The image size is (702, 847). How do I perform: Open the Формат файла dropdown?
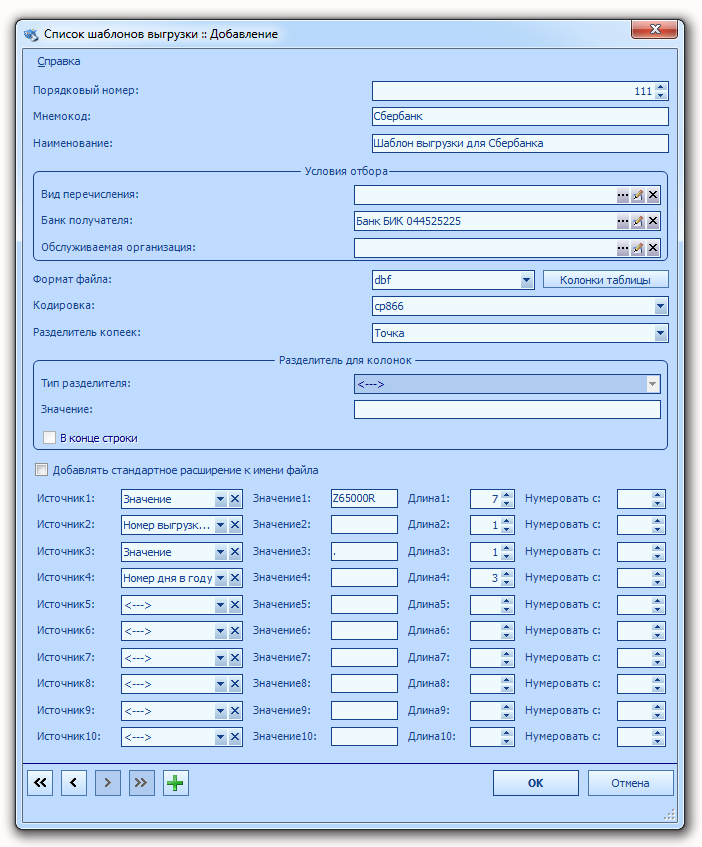tap(526, 280)
